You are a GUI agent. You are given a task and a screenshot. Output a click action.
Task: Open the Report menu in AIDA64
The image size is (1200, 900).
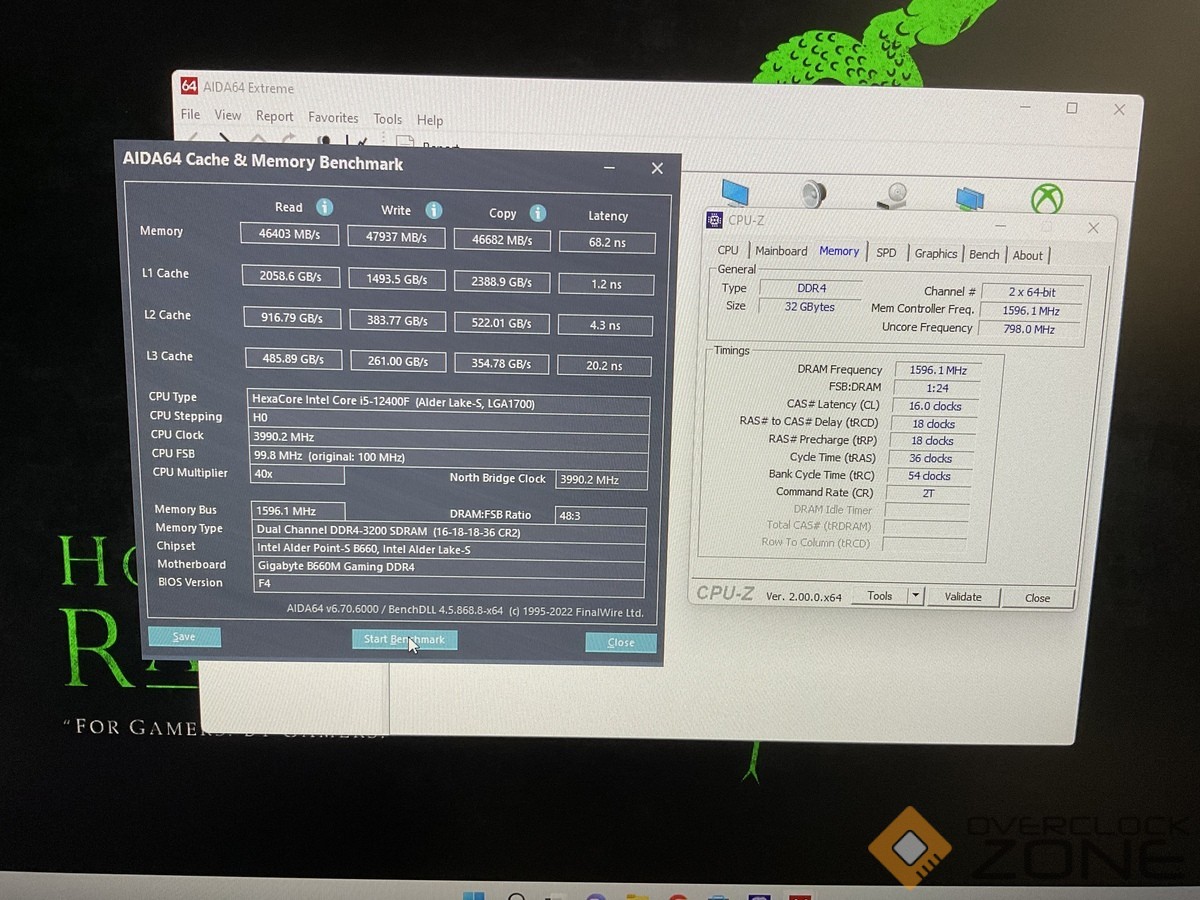274,116
